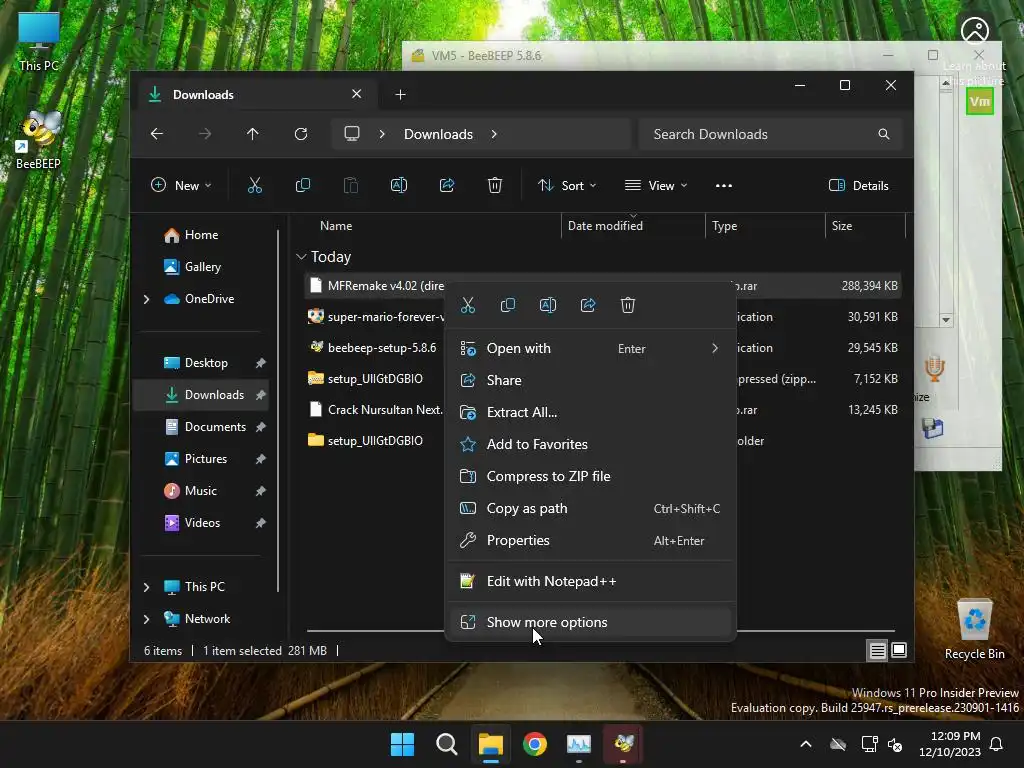The height and width of the screenshot is (768, 1024).
Task: Open Documents in quick access
Action: 215,427
